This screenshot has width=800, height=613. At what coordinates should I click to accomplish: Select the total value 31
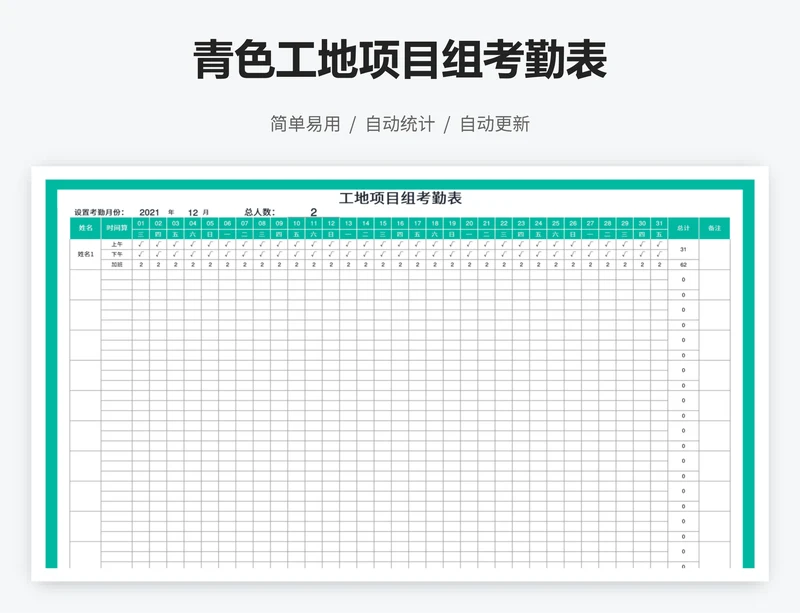(x=683, y=250)
